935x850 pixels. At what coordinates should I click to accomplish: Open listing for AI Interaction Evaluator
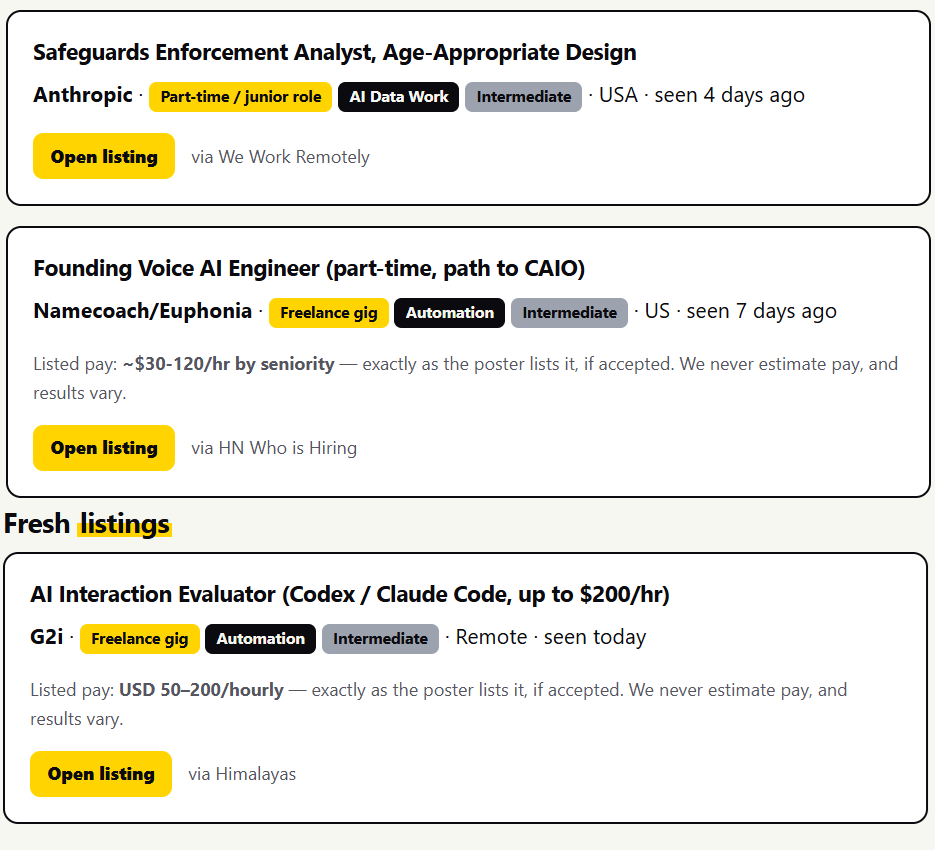tap(101, 774)
